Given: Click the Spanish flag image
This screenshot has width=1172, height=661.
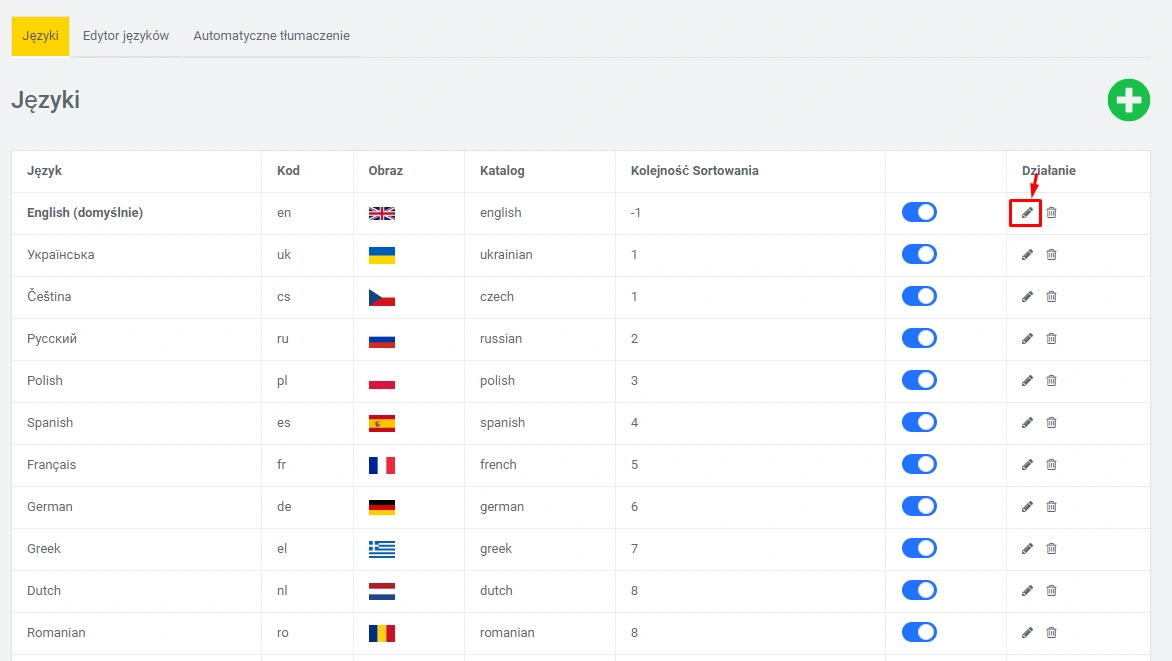Looking at the screenshot, I should tap(382, 423).
